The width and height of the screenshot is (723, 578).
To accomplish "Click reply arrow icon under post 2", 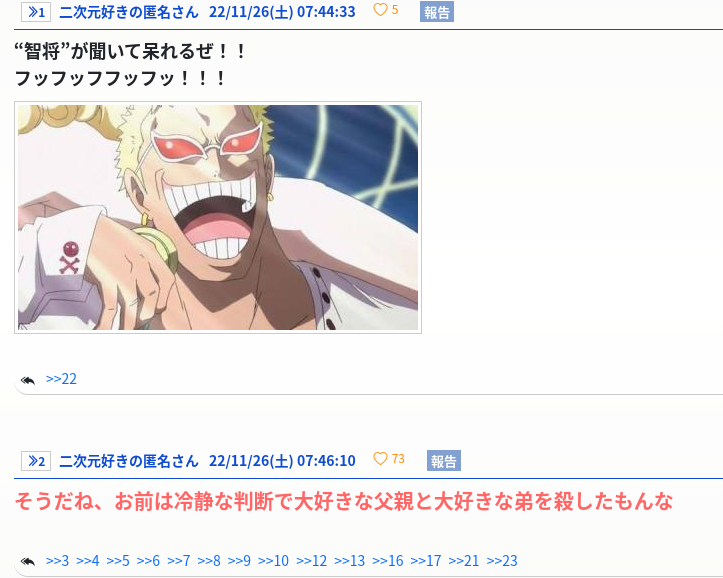I will tap(28, 562).
